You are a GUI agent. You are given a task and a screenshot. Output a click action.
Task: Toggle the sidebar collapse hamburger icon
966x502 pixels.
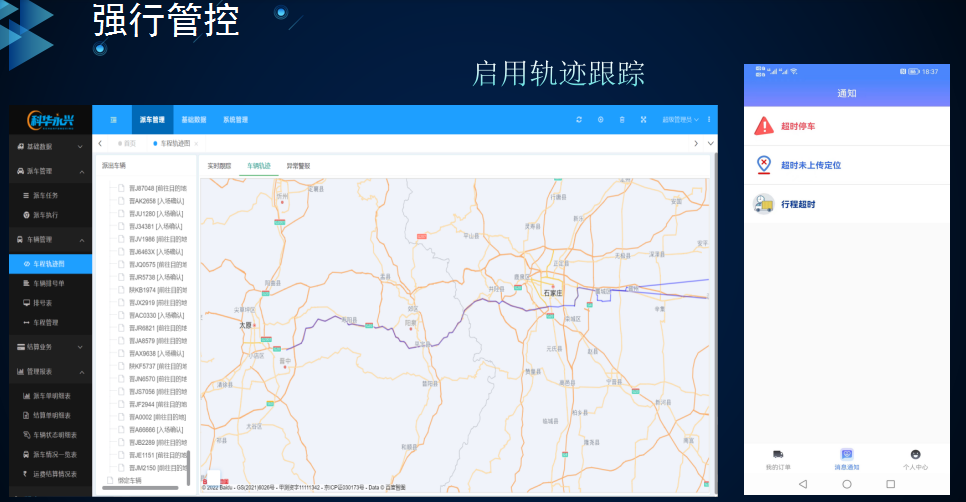click(x=113, y=119)
